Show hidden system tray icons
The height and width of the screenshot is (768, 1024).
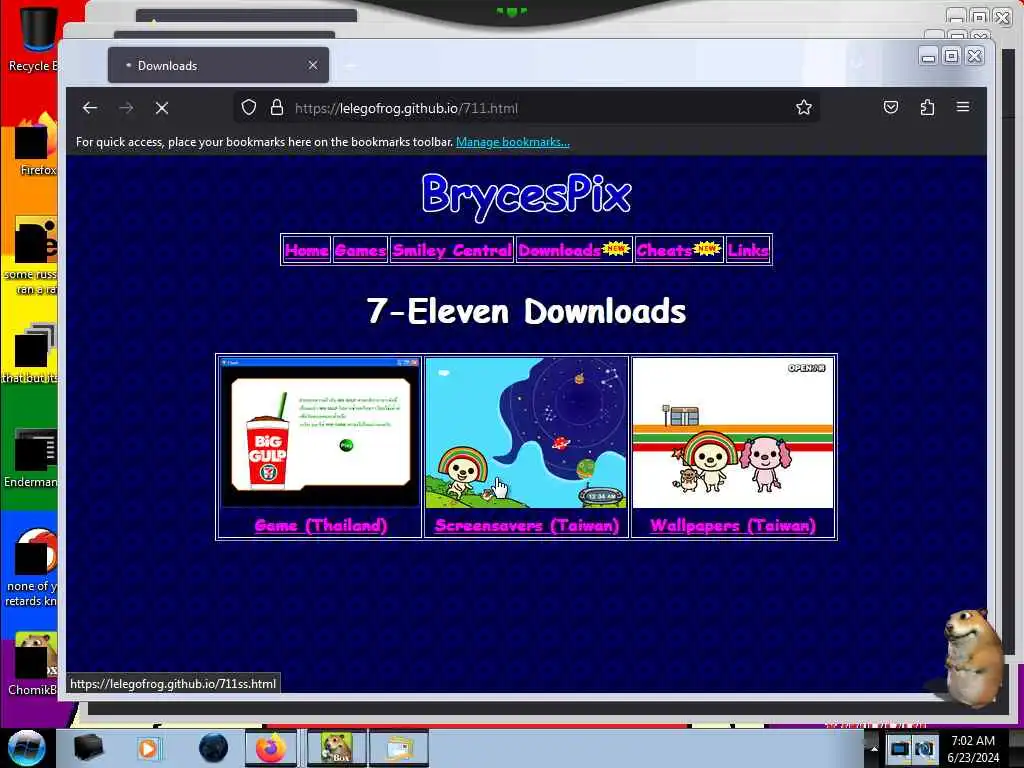click(x=874, y=748)
